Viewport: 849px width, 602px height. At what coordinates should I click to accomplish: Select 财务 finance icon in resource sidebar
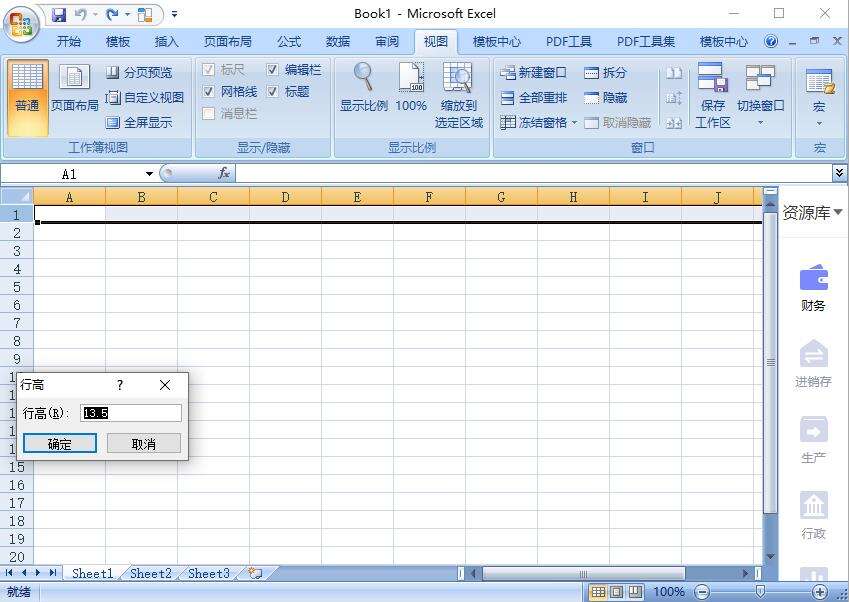[x=813, y=288]
